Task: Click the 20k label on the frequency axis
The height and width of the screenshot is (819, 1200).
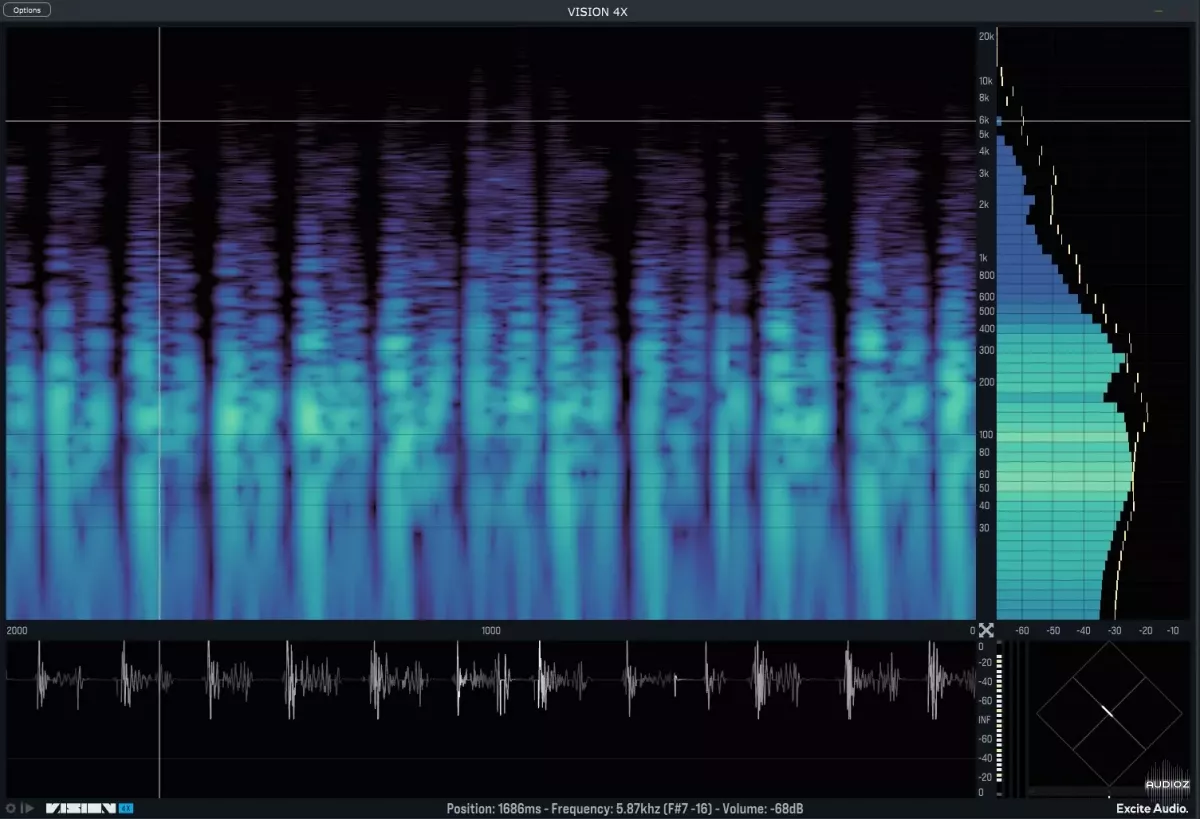Action: 986,37
